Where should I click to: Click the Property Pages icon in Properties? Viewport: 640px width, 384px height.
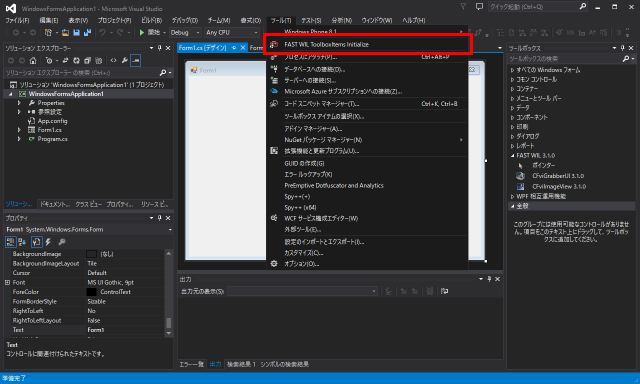(x=62, y=242)
